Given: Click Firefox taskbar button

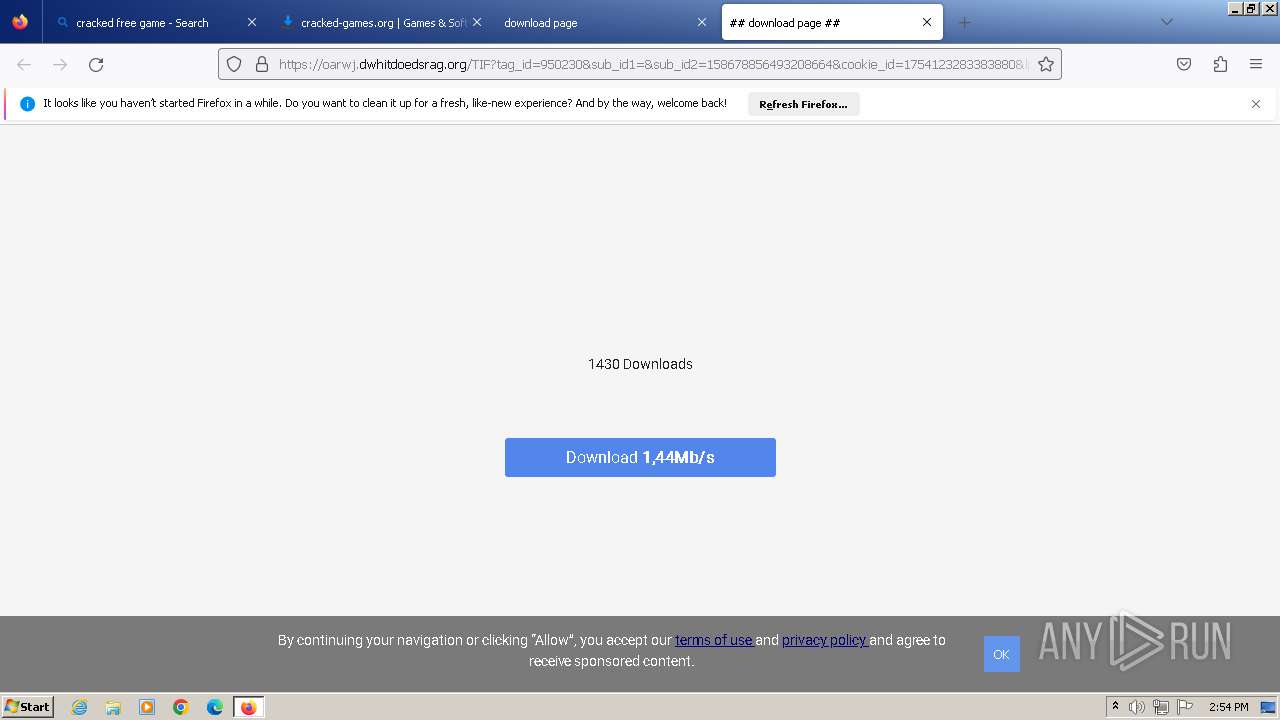Looking at the screenshot, I should click(x=248, y=707).
